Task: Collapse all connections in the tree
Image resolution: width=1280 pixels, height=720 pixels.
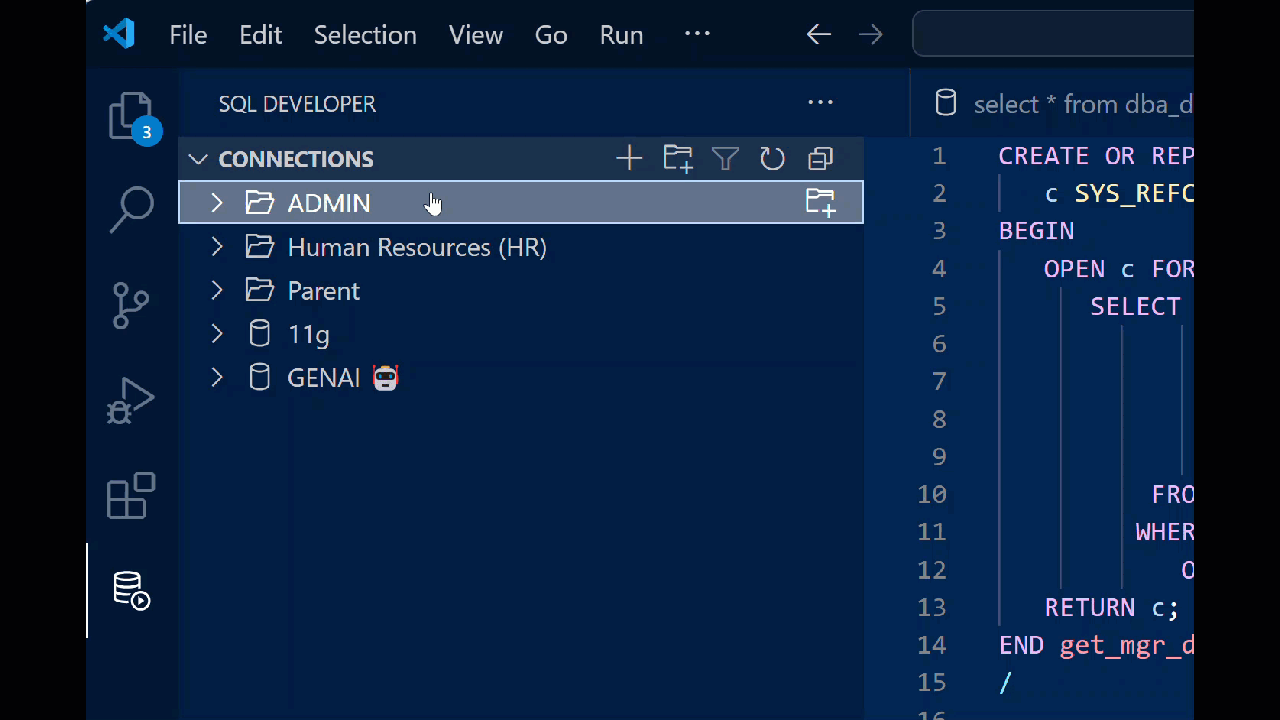Action: (x=820, y=158)
